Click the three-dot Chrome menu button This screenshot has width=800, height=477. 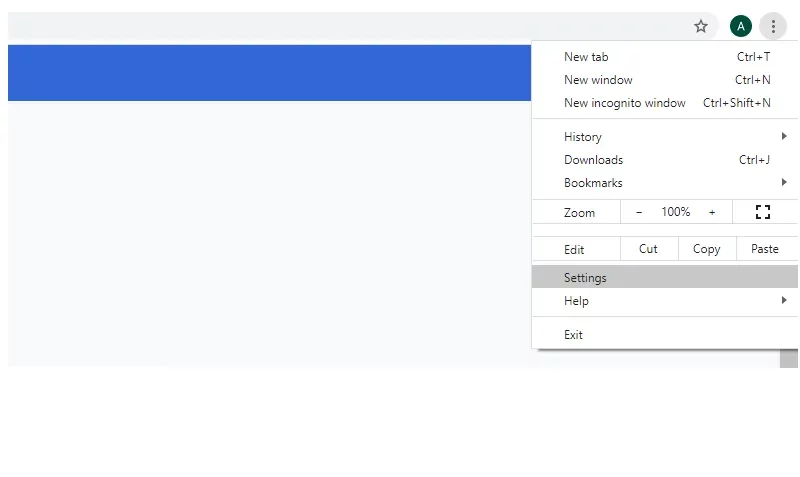point(773,26)
